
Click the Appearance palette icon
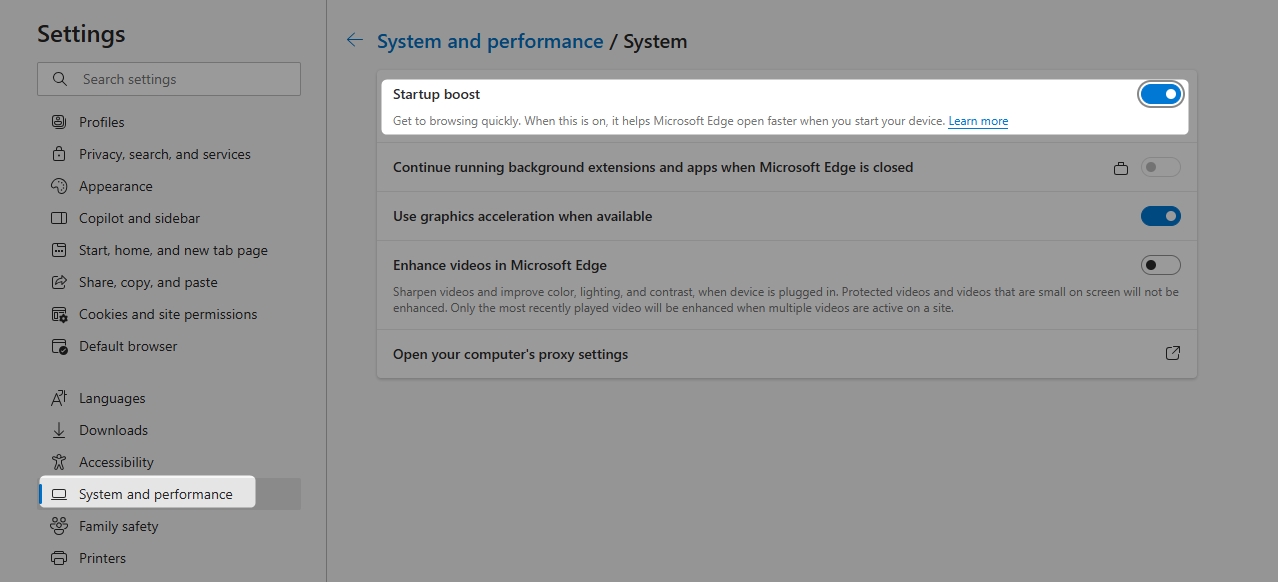(x=59, y=186)
